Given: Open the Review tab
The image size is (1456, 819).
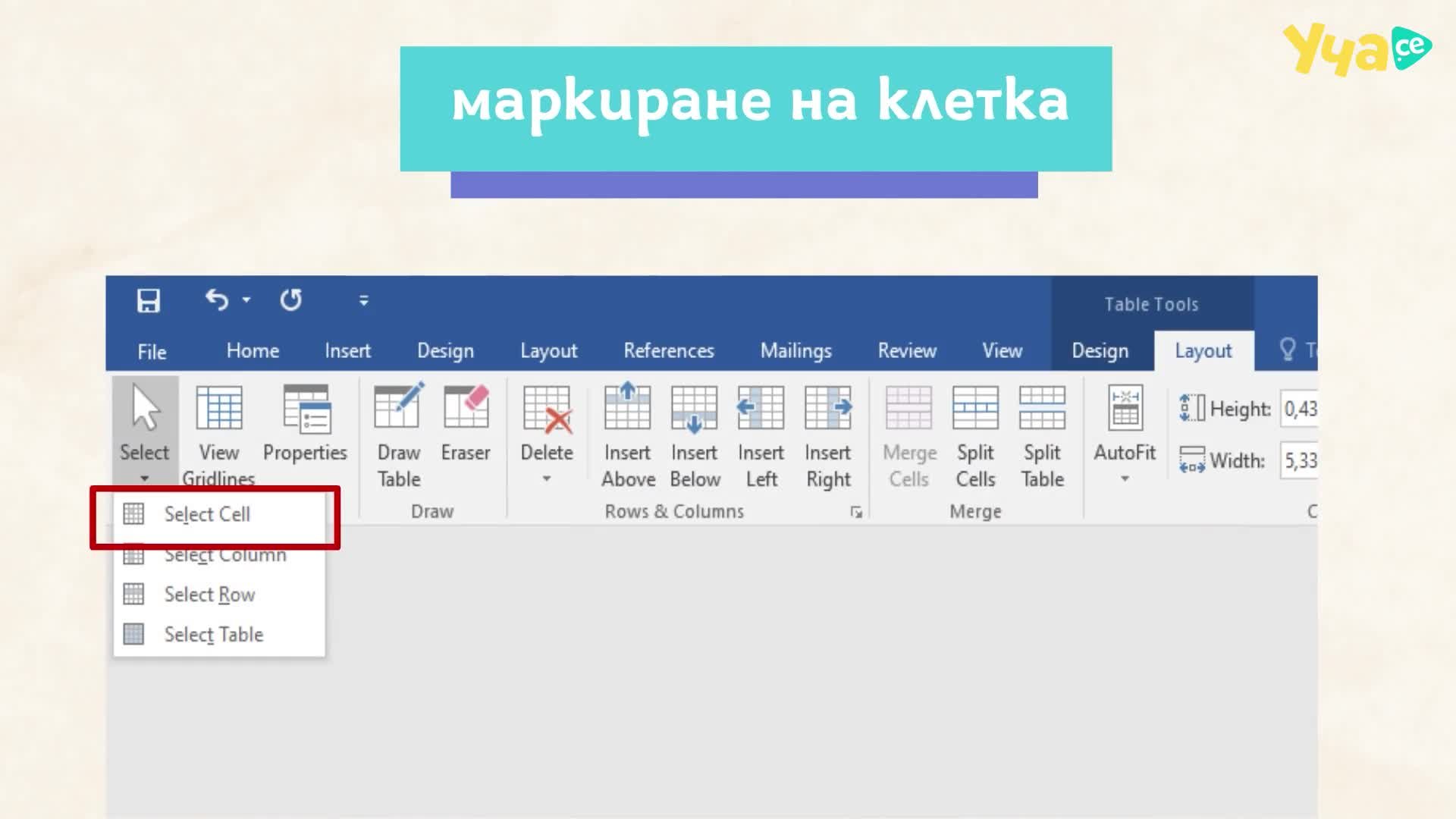Looking at the screenshot, I should coord(907,350).
